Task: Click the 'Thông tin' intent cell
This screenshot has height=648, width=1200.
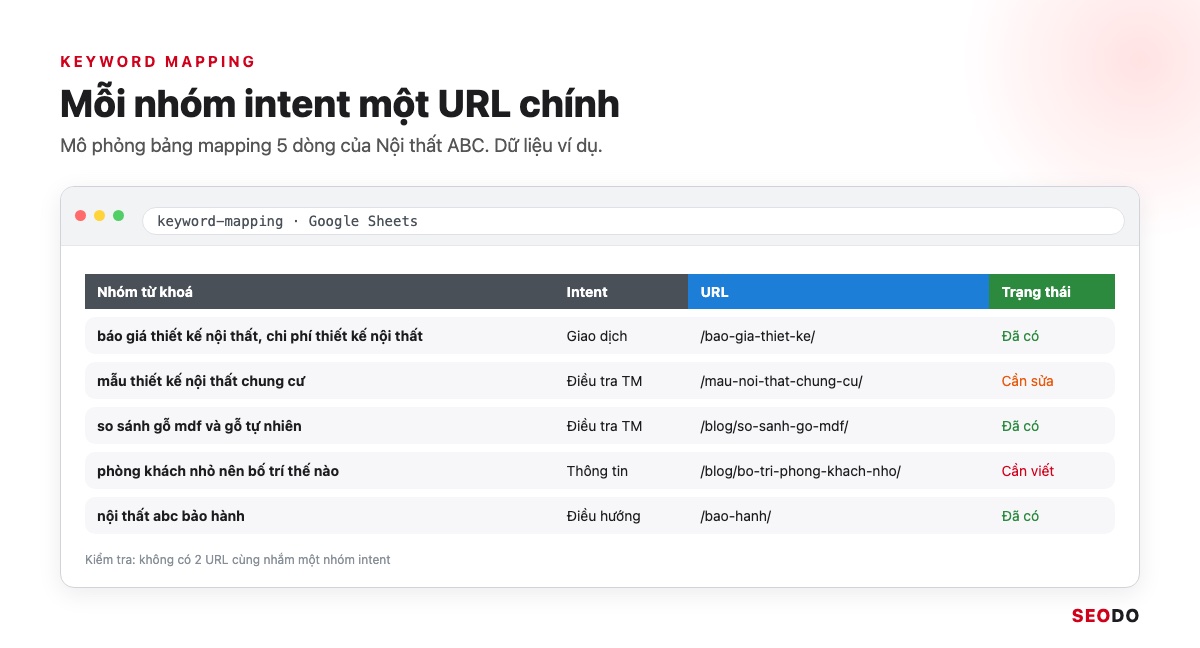Action: point(597,471)
